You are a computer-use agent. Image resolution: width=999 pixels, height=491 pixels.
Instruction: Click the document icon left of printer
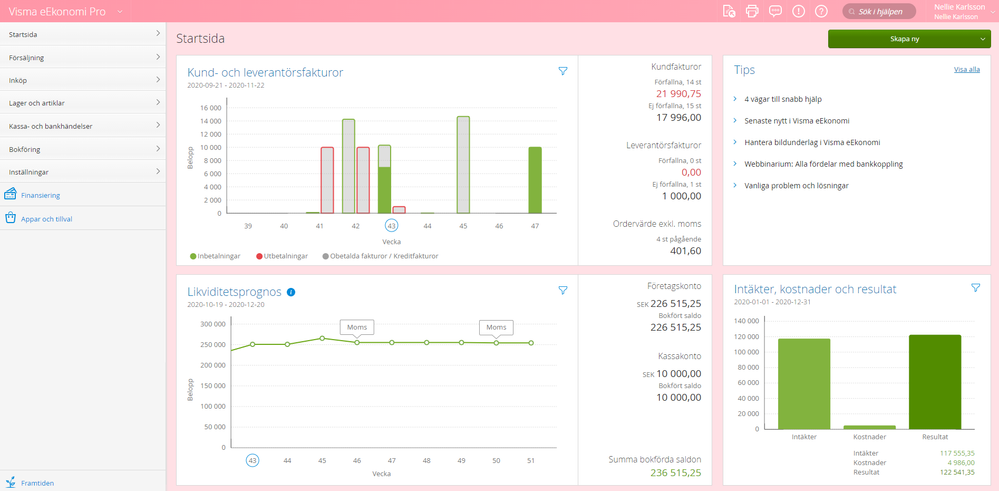tap(729, 11)
